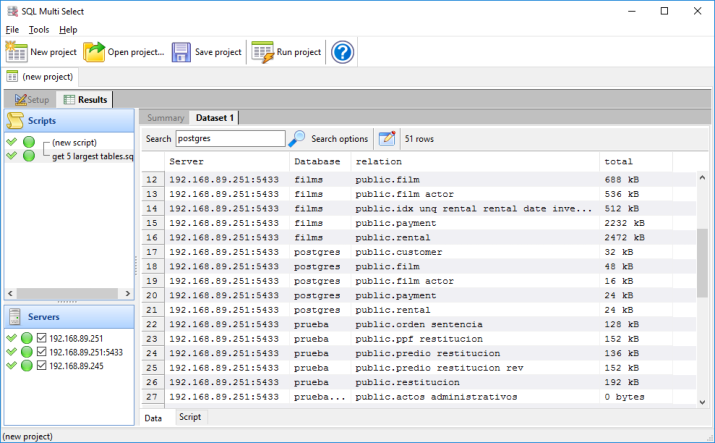715x443 pixels.
Task: Switch to the Summary tab
Action: click(165, 118)
